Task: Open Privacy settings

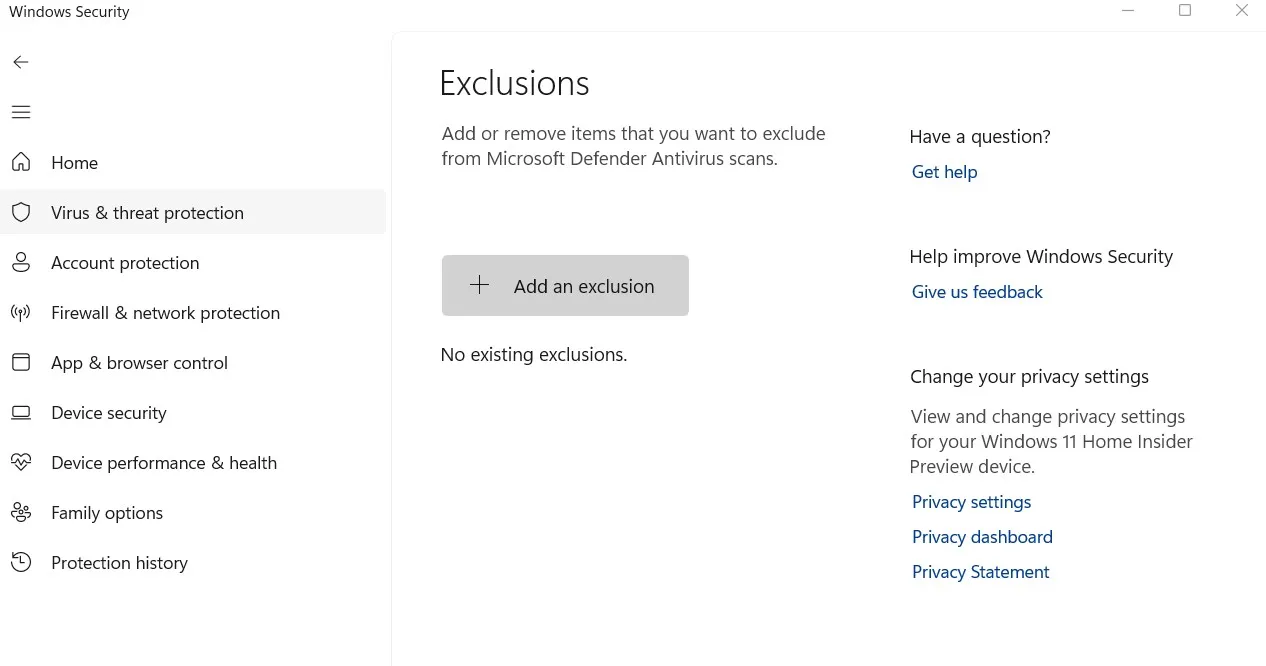Action: point(971,501)
